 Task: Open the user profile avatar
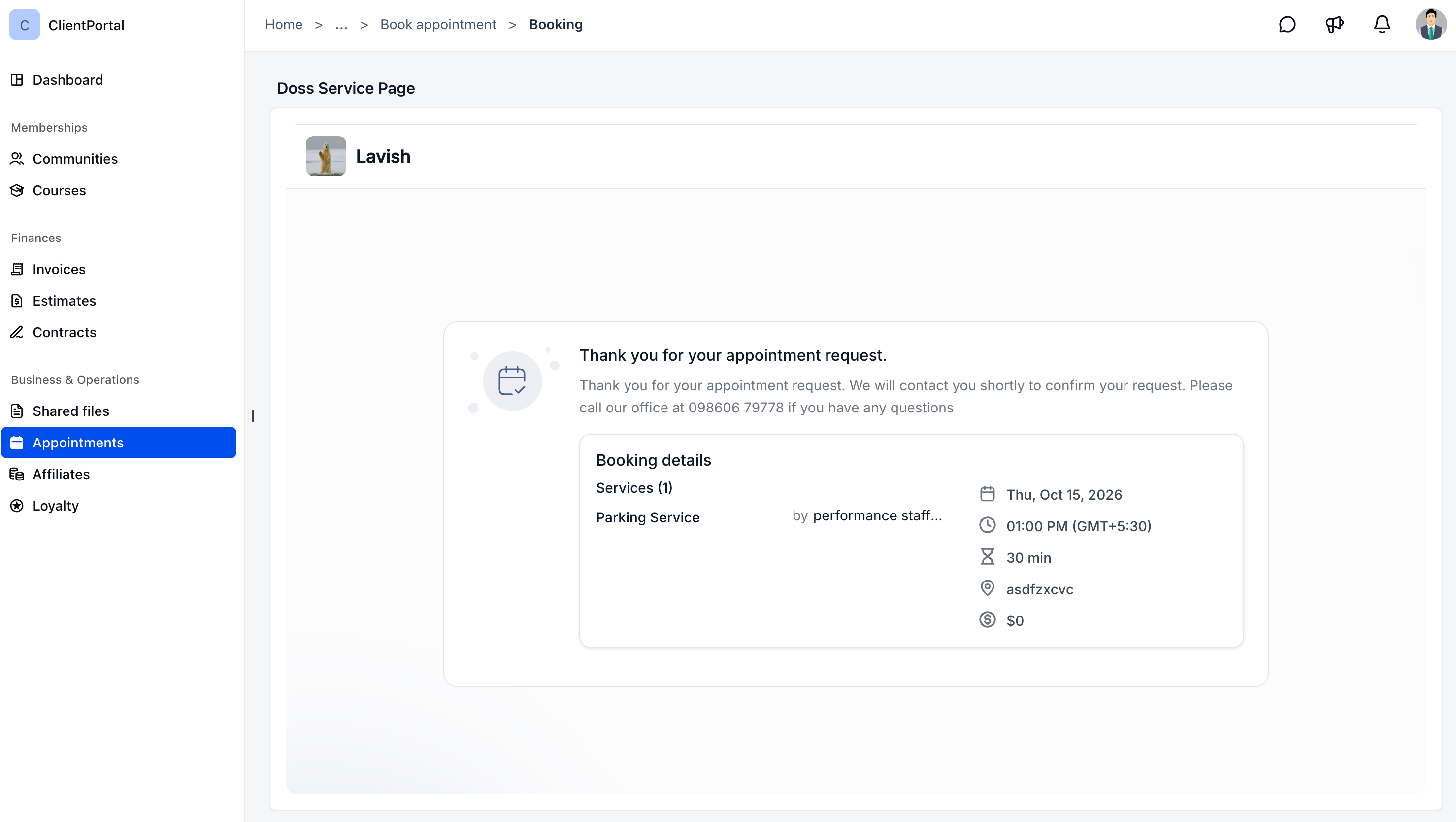coord(1430,24)
